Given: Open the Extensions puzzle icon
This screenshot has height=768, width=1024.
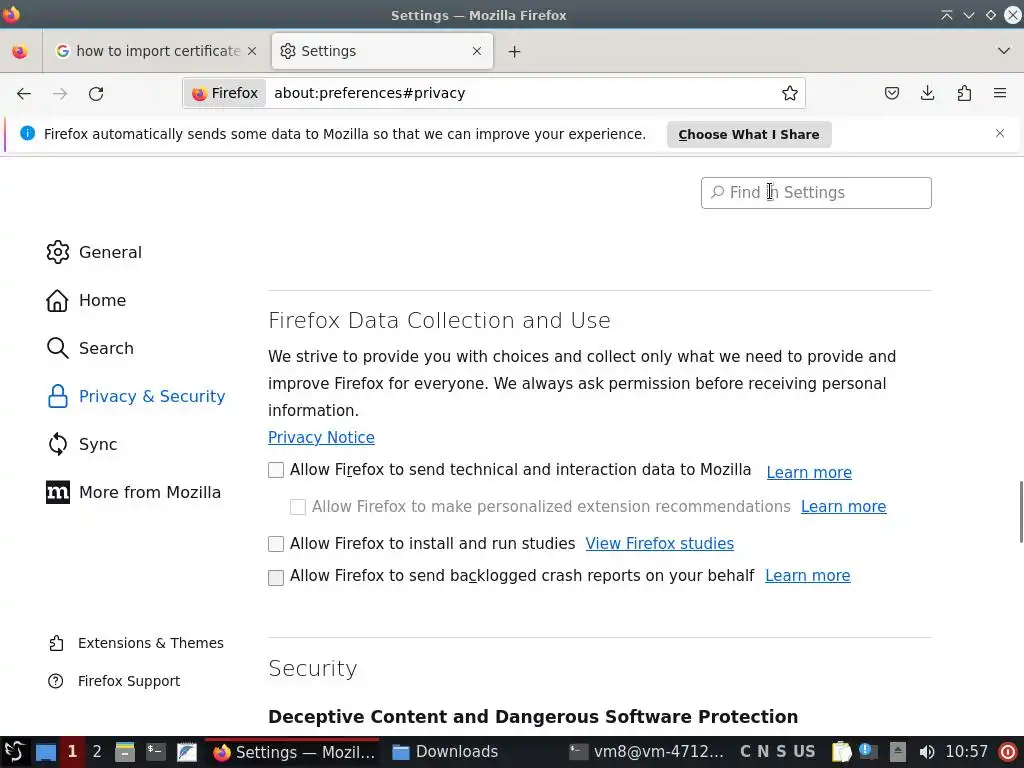Looking at the screenshot, I should coord(964,93).
